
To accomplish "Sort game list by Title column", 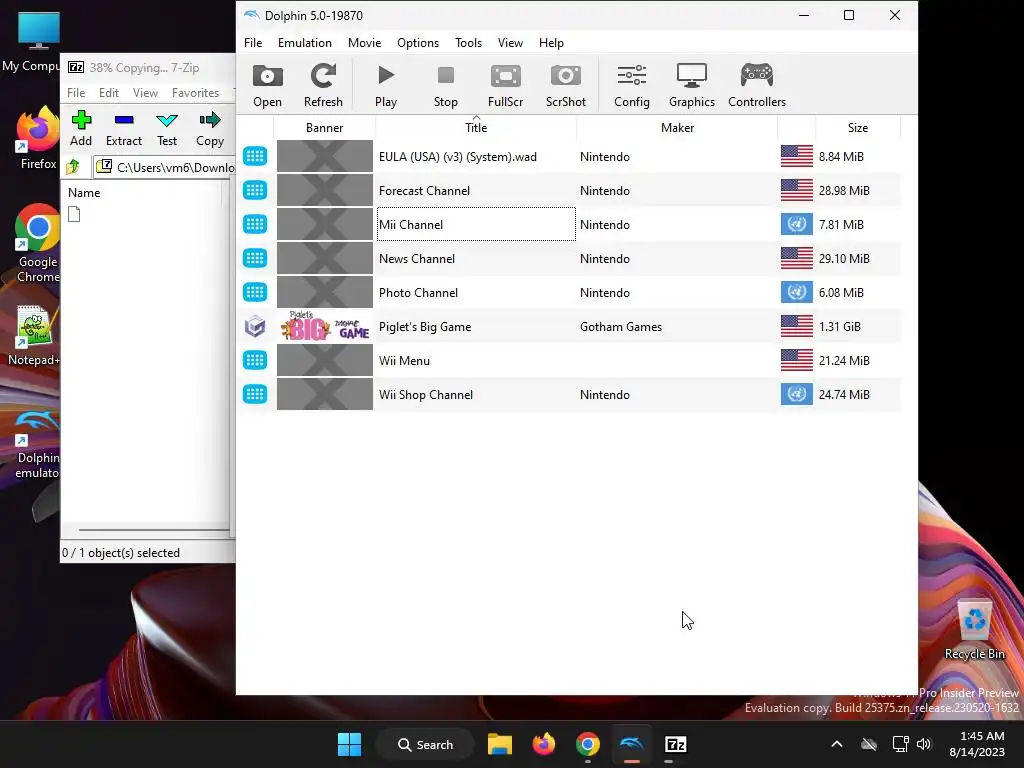I will (476, 127).
